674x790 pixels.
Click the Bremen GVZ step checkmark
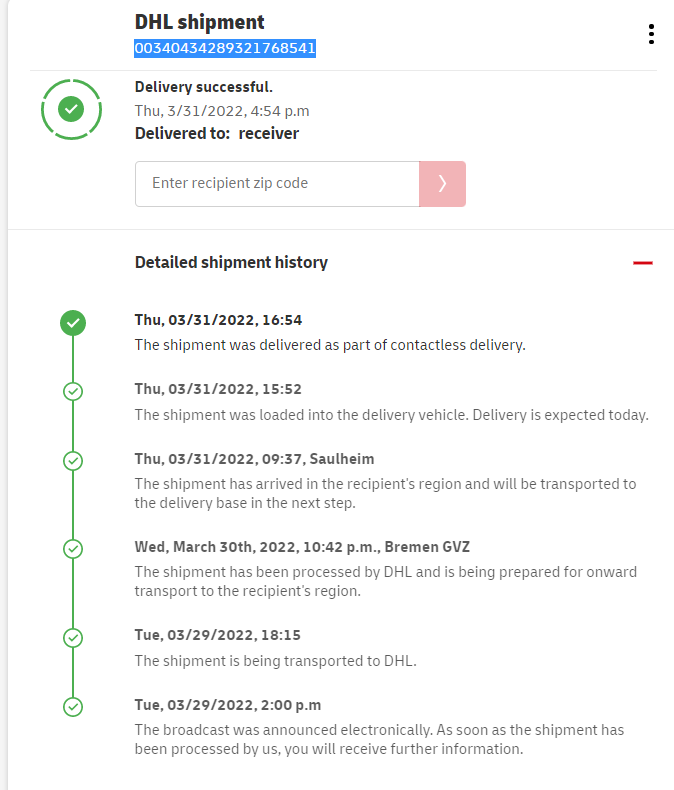73,549
